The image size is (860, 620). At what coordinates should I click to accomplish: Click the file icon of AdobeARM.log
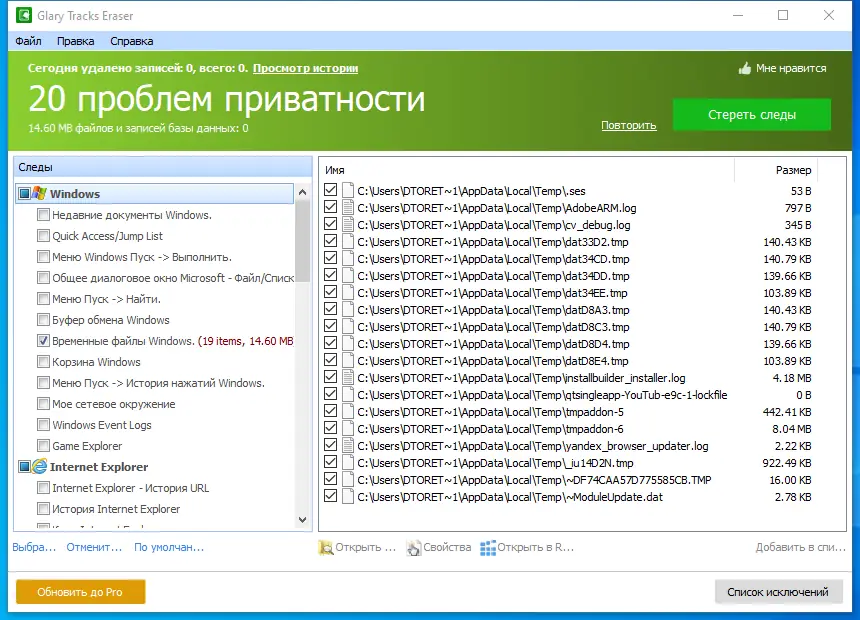(347, 207)
